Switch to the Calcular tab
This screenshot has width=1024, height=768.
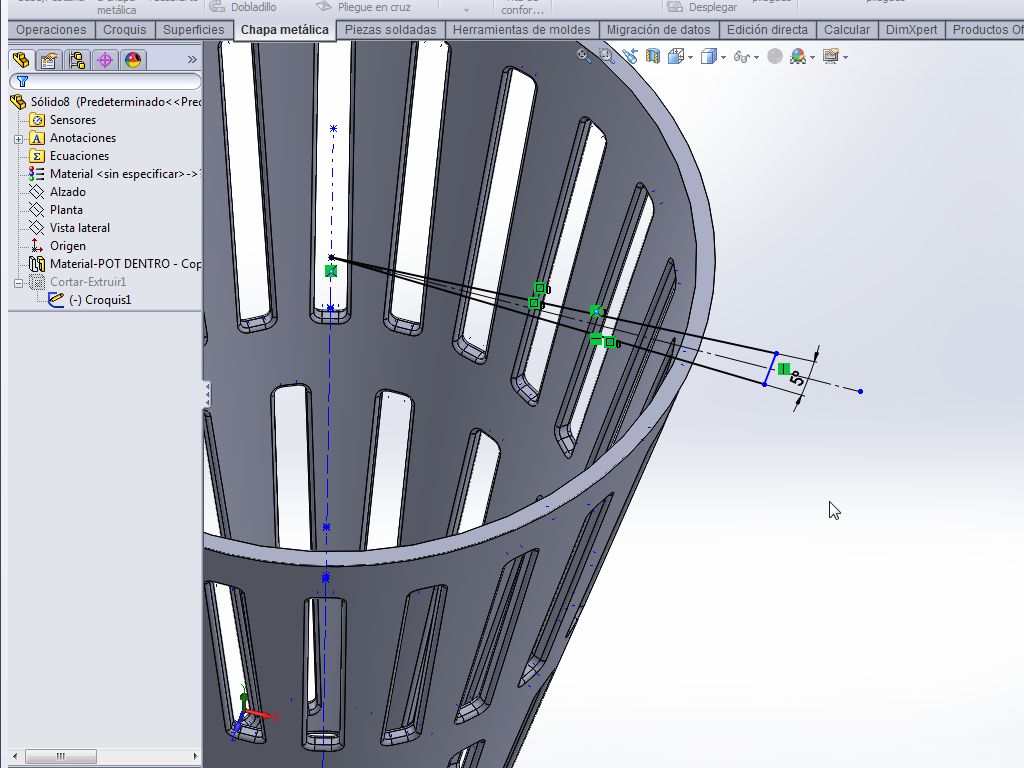click(846, 30)
